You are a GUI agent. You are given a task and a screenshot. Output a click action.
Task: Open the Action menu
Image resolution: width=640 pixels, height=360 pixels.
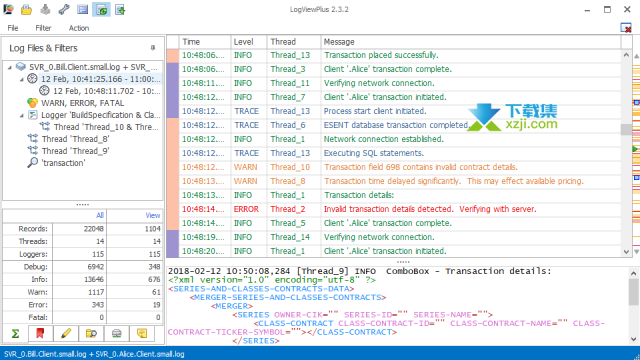tap(79, 28)
